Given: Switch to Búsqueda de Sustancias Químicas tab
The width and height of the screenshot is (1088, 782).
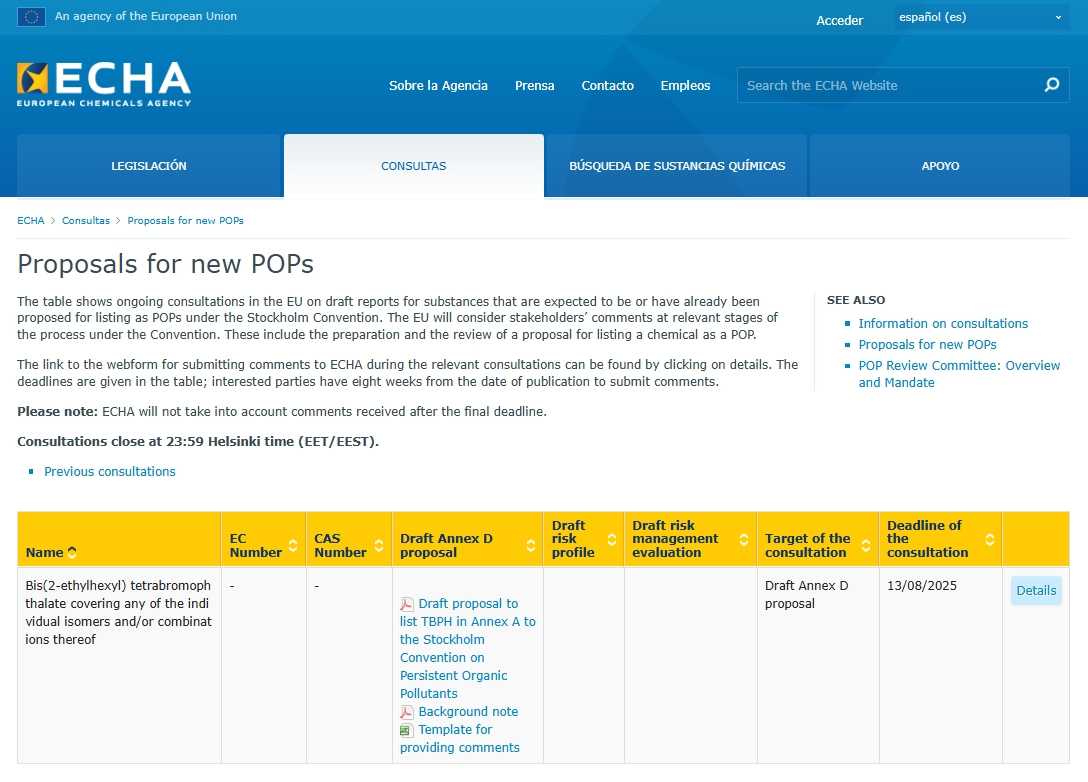Looking at the screenshot, I should [x=677, y=166].
